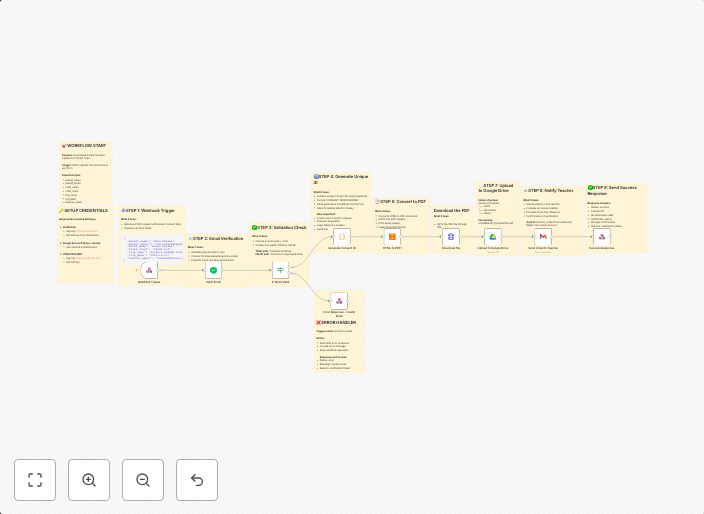Click the STEP 2: Email Verification note heading
704x514 pixels.
216,239
